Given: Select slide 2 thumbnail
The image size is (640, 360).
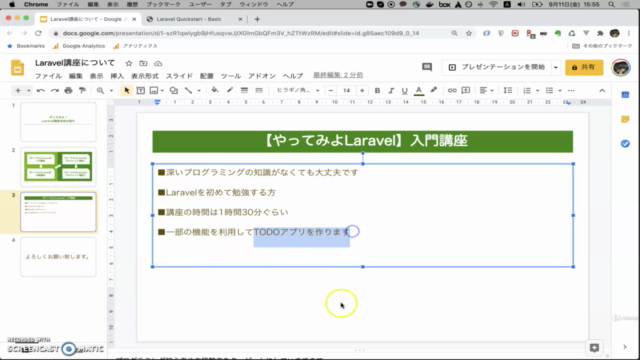Looking at the screenshot, I should tap(58, 167).
